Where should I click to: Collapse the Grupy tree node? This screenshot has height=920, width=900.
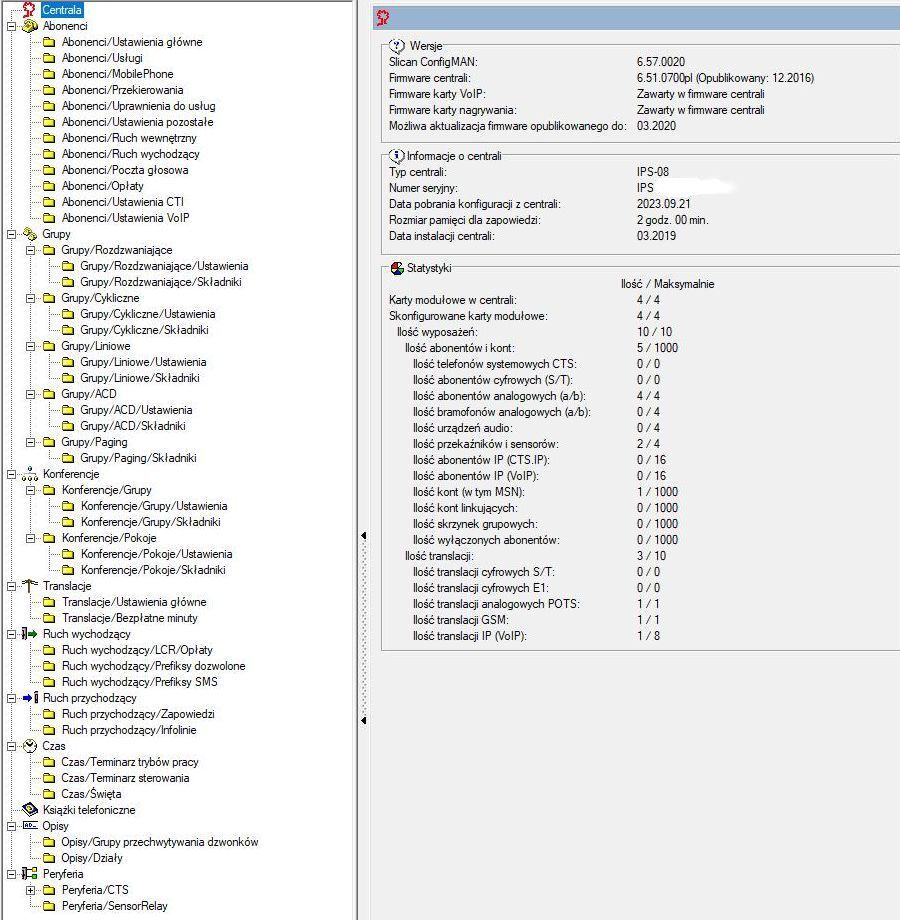point(11,234)
